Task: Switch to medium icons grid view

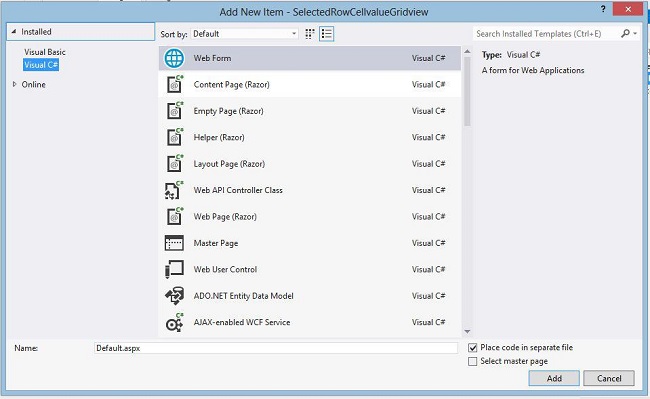Action: coord(310,34)
